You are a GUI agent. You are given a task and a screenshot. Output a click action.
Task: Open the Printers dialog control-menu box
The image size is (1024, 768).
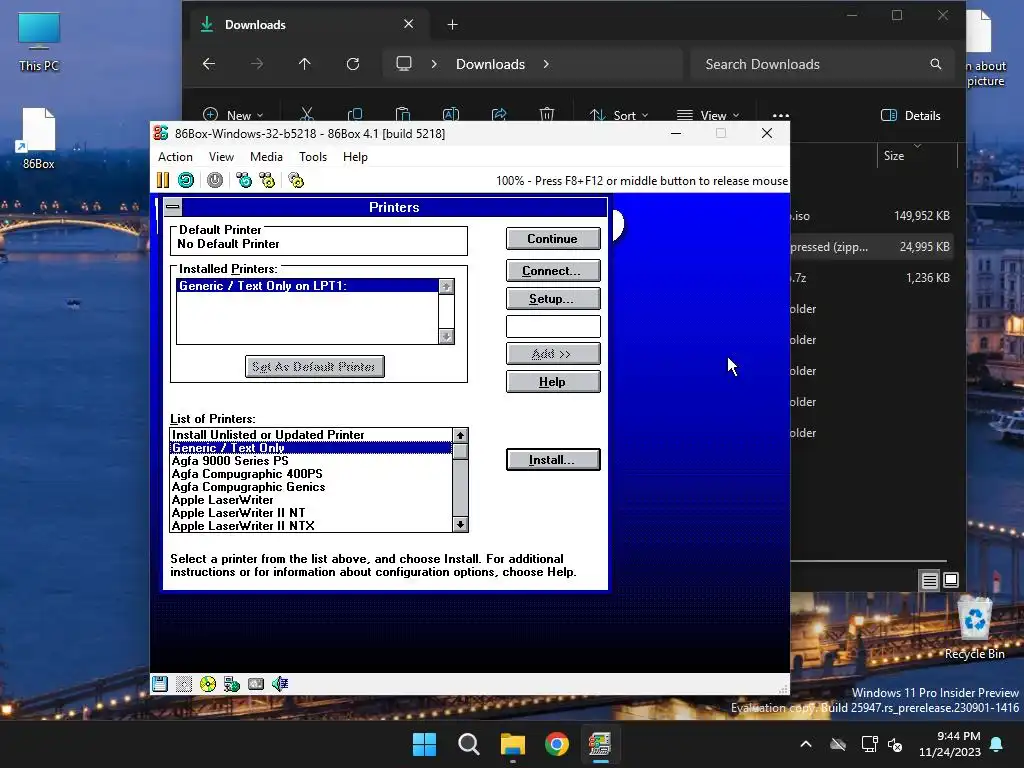(172, 207)
